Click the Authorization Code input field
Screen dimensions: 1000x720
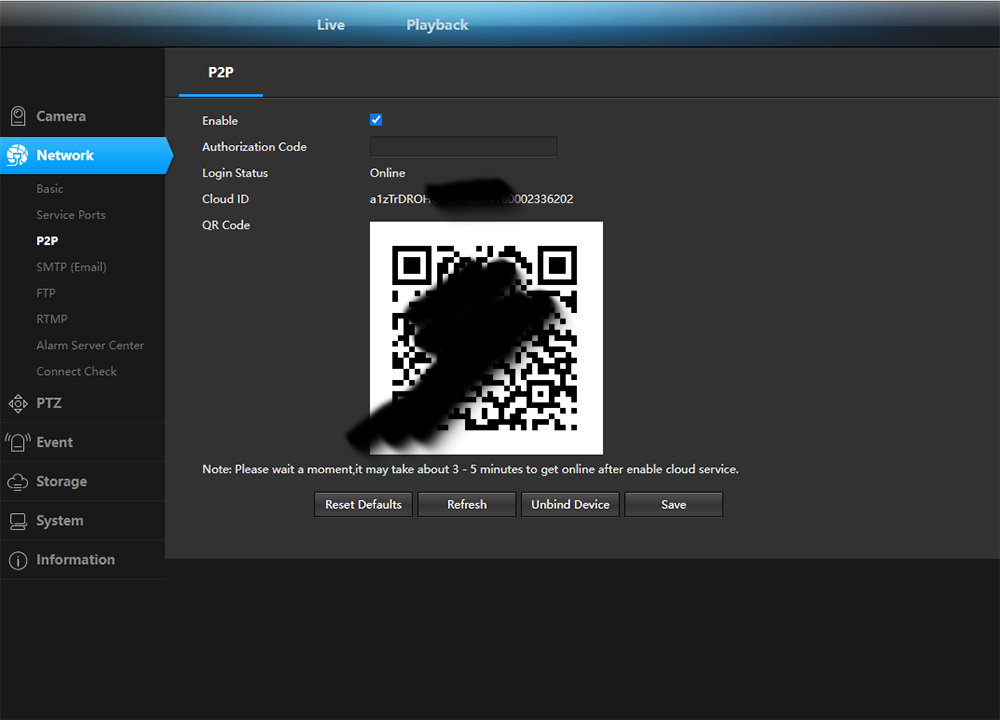pyautogui.click(x=463, y=147)
